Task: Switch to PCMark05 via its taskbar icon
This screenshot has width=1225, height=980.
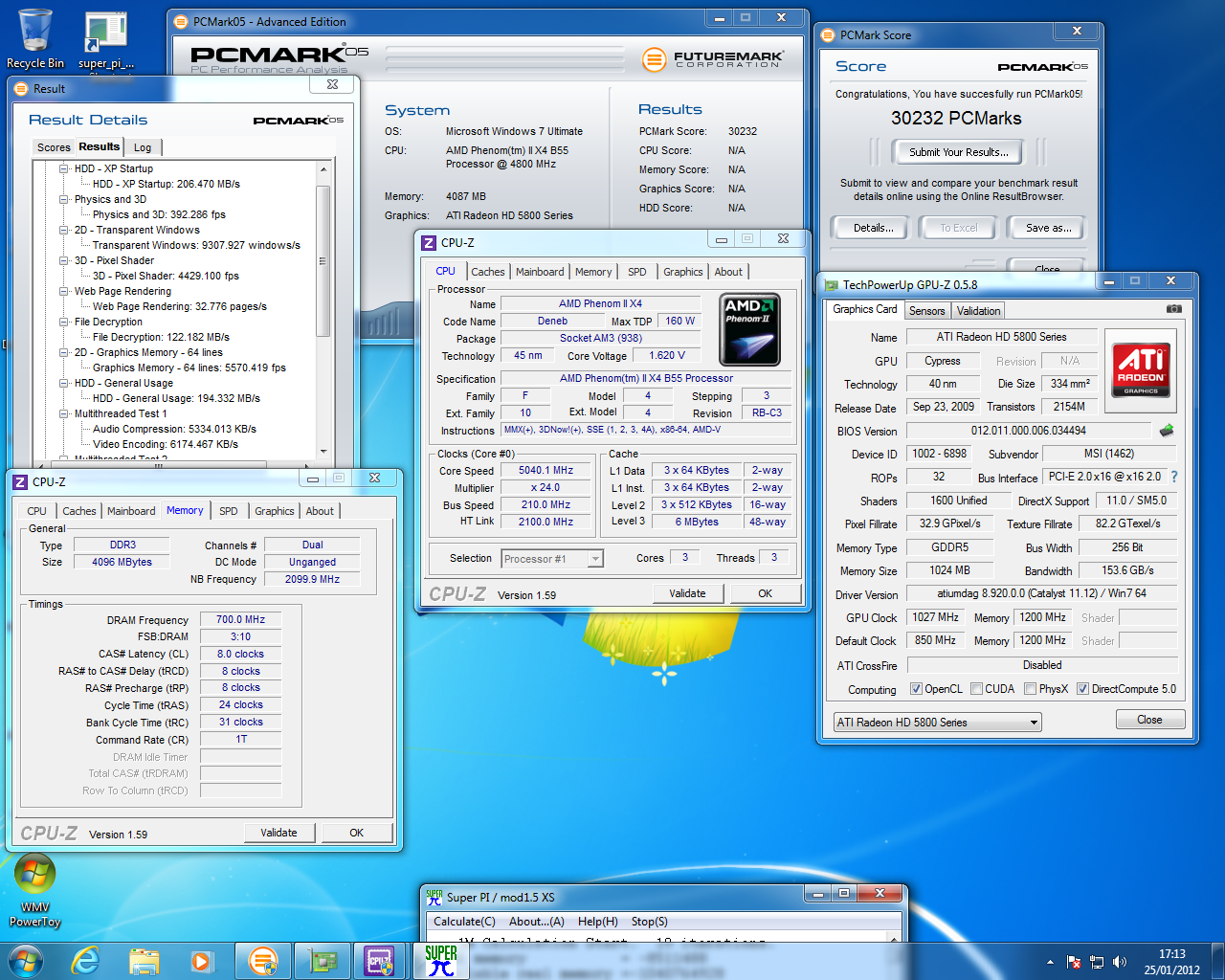Action: (263, 961)
